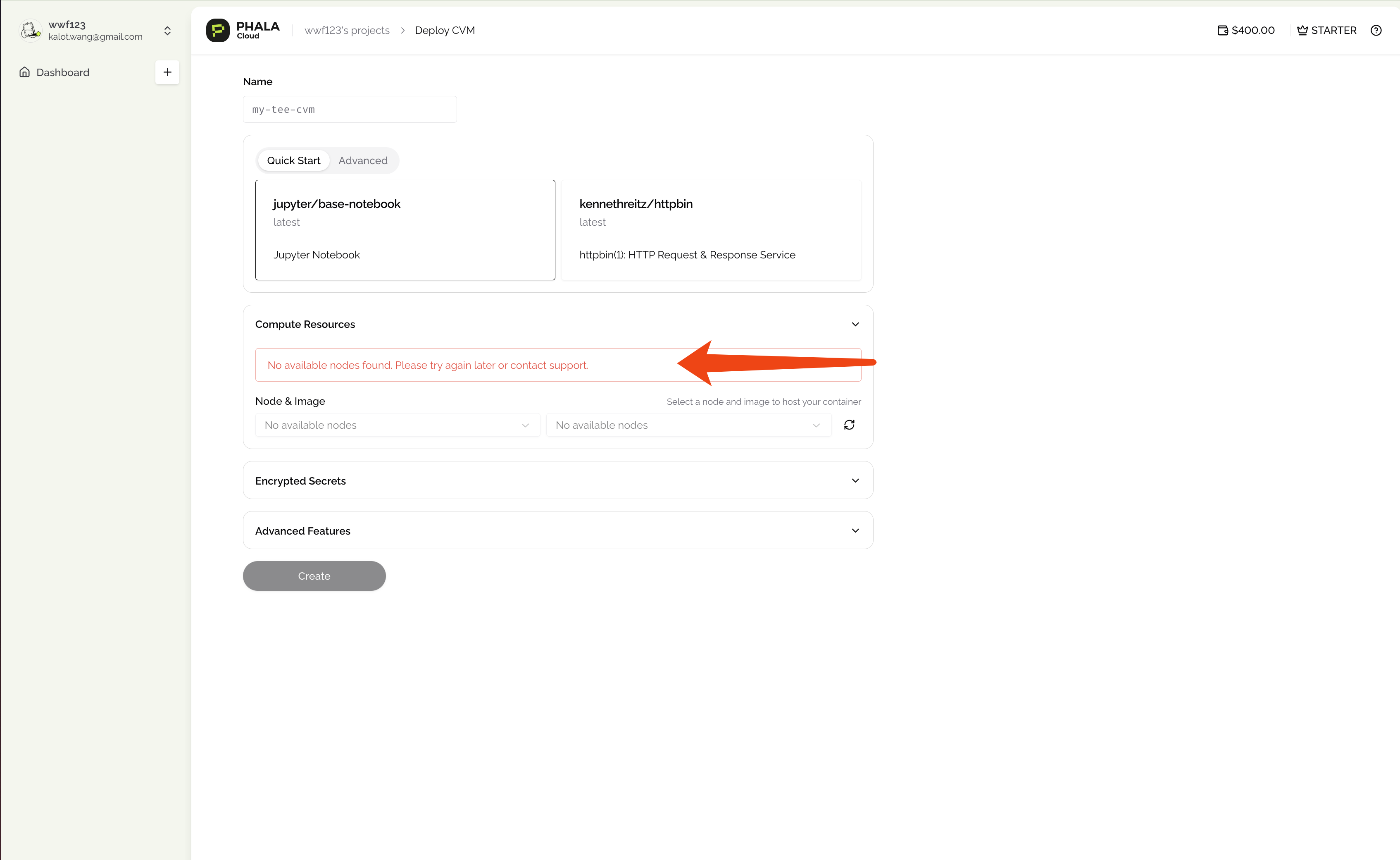The height and width of the screenshot is (860, 1400).
Task: Select the kennethreitz/httpbin template card
Action: pyautogui.click(x=710, y=230)
